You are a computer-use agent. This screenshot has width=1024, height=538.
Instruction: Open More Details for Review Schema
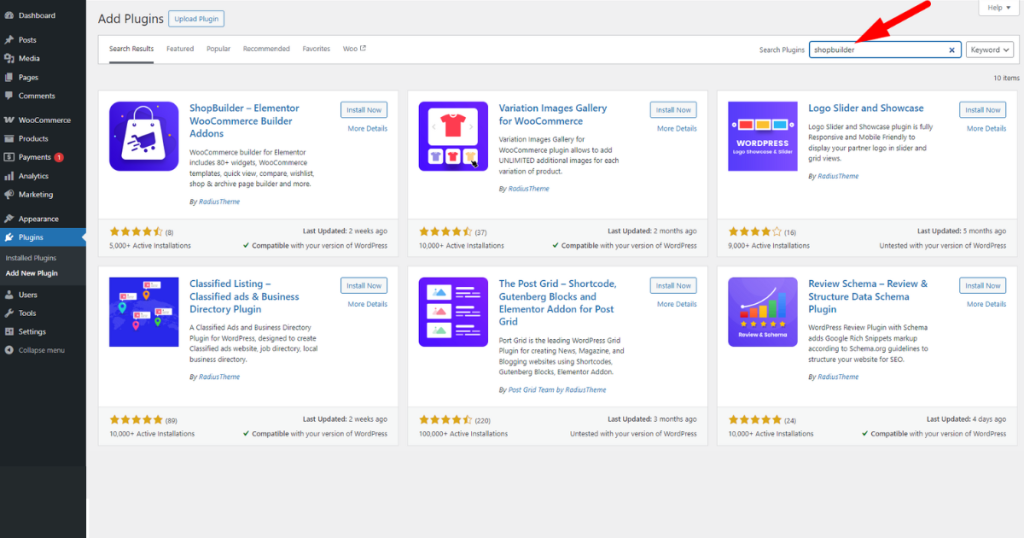[x=986, y=304]
